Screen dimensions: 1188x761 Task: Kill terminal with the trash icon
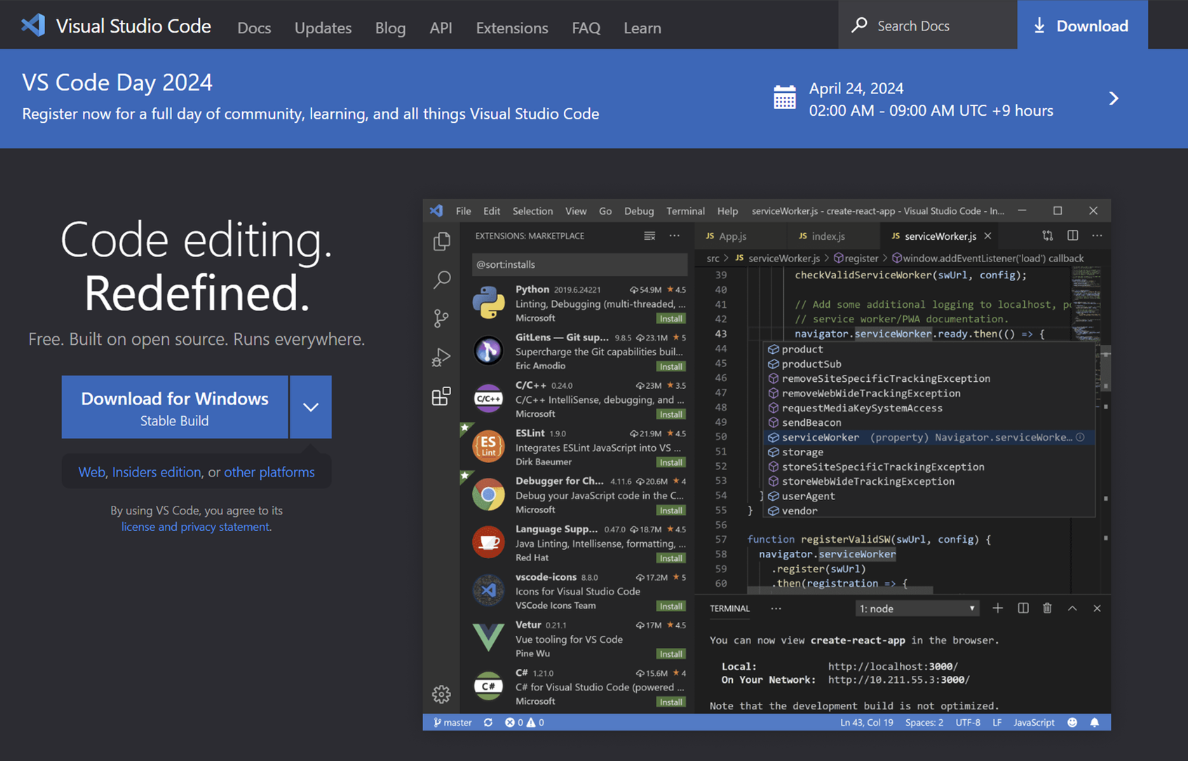(x=1047, y=608)
